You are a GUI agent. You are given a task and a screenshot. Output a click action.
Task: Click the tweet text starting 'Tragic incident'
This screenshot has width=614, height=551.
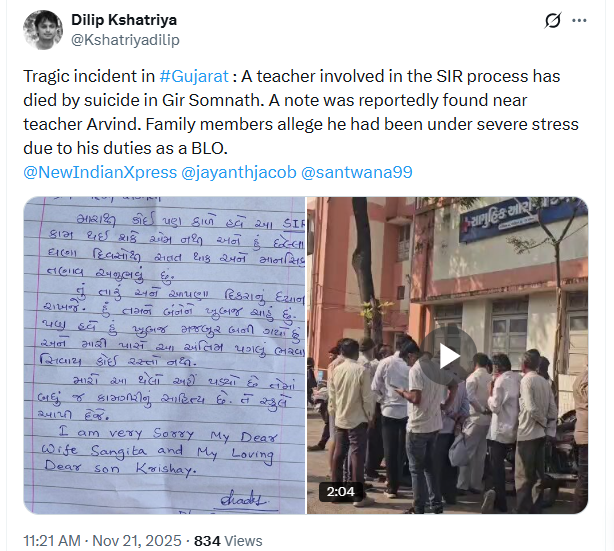click(x=301, y=112)
